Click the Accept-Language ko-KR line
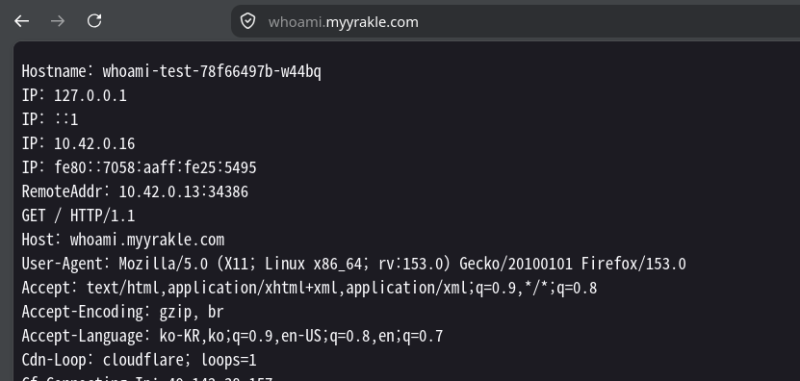 tap(232, 336)
